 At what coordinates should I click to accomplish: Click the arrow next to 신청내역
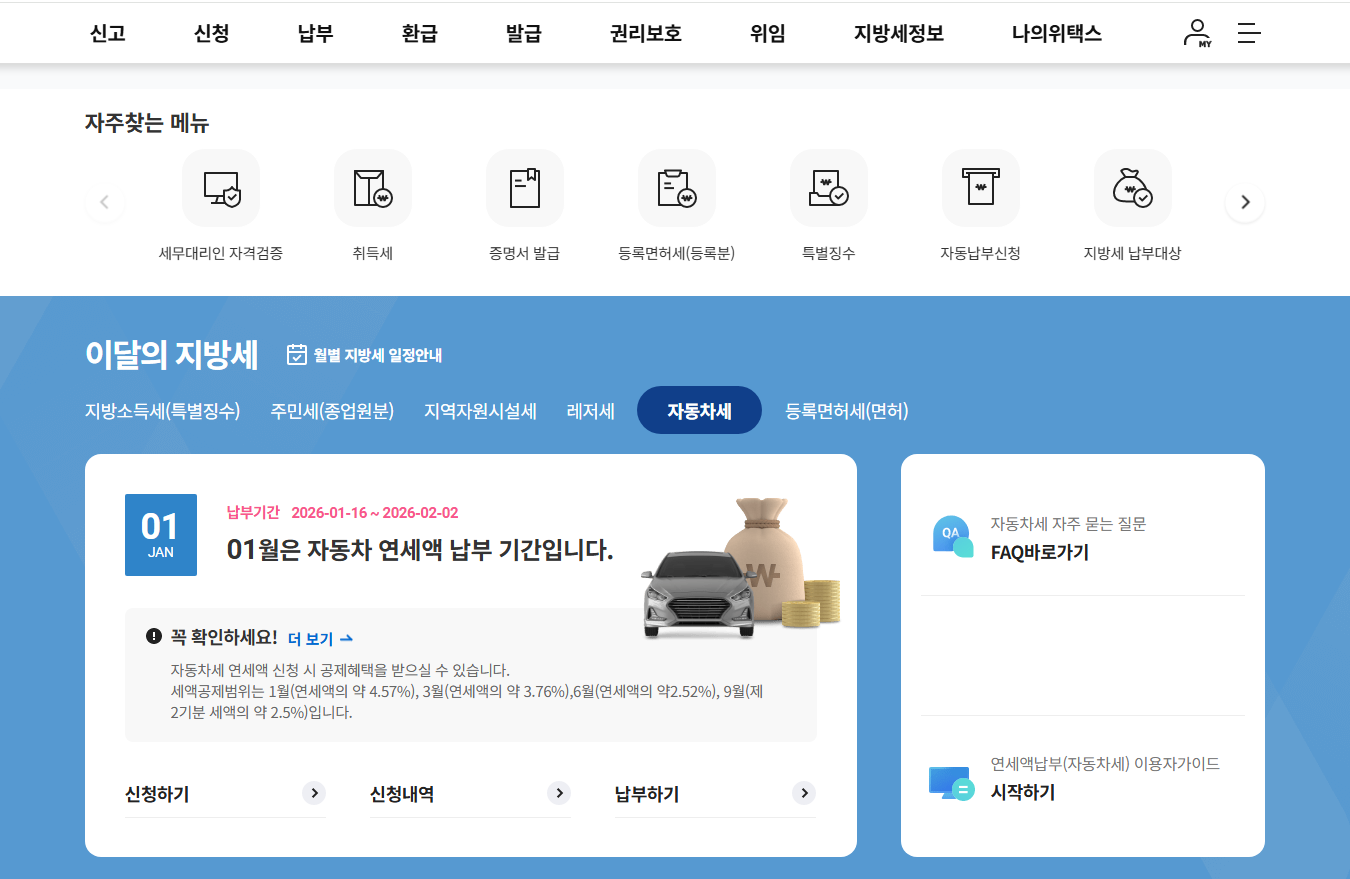tap(559, 793)
